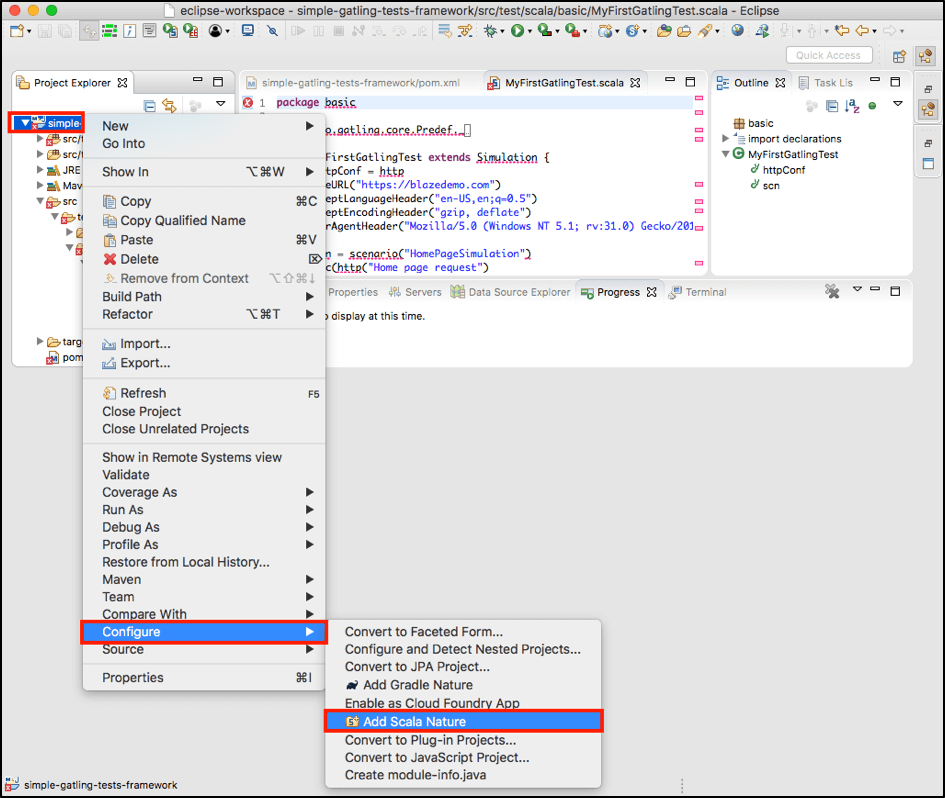This screenshot has height=798, width=945.
Task: Click the Remove All Operations icon in Progress view
Action: (832, 292)
